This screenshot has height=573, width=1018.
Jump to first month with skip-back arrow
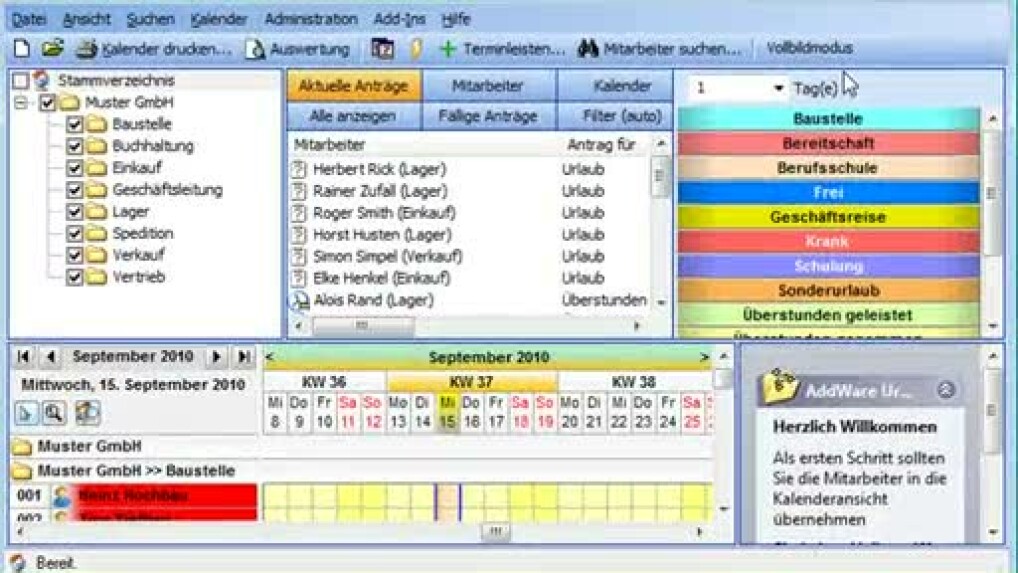[24, 357]
